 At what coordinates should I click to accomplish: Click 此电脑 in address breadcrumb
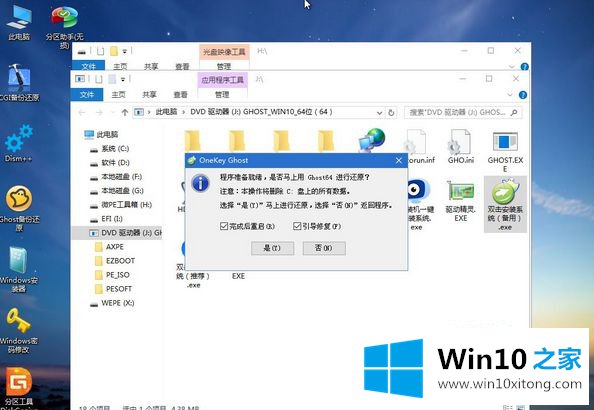click(166, 112)
